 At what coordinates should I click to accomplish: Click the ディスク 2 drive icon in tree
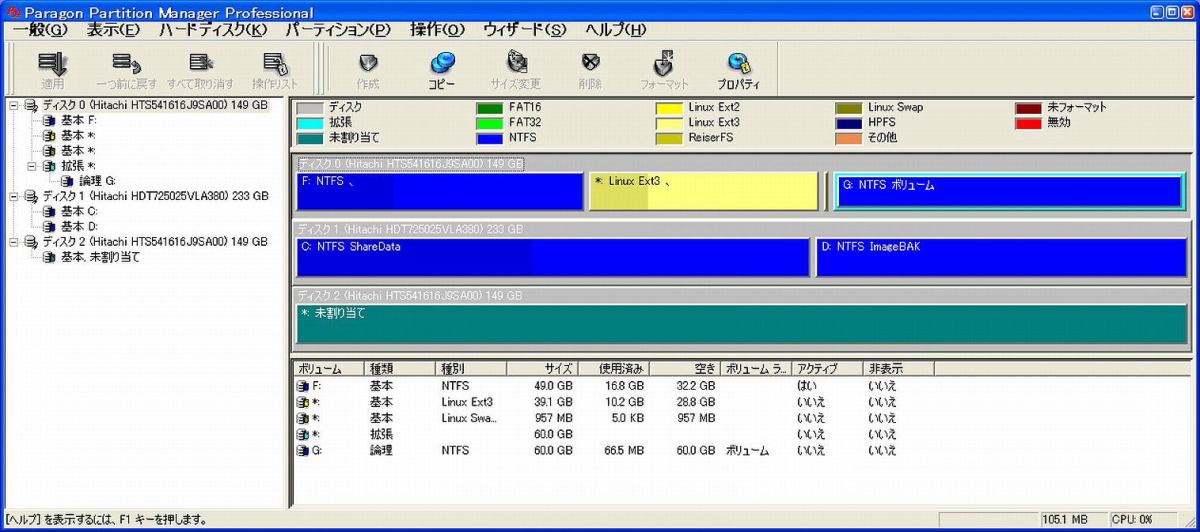pos(31,242)
